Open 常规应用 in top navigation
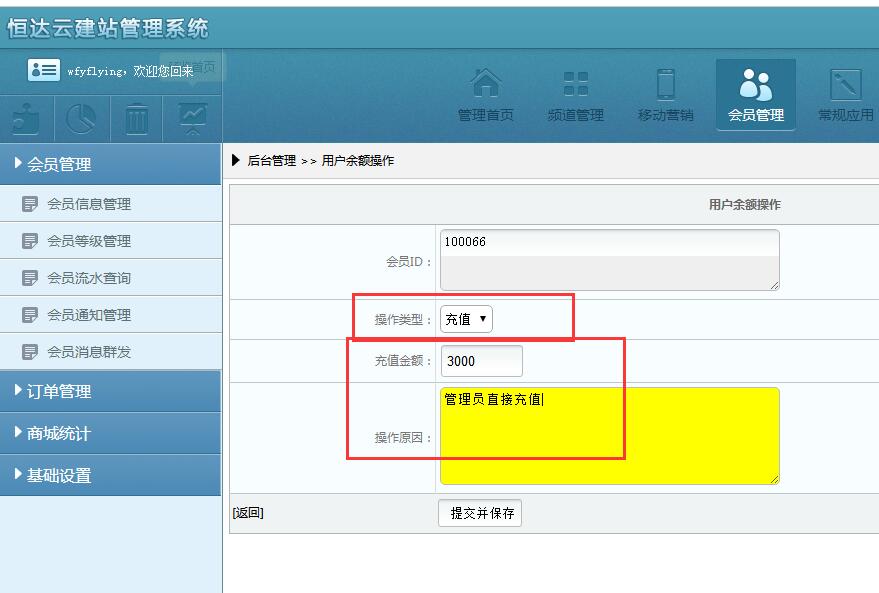 click(845, 95)
